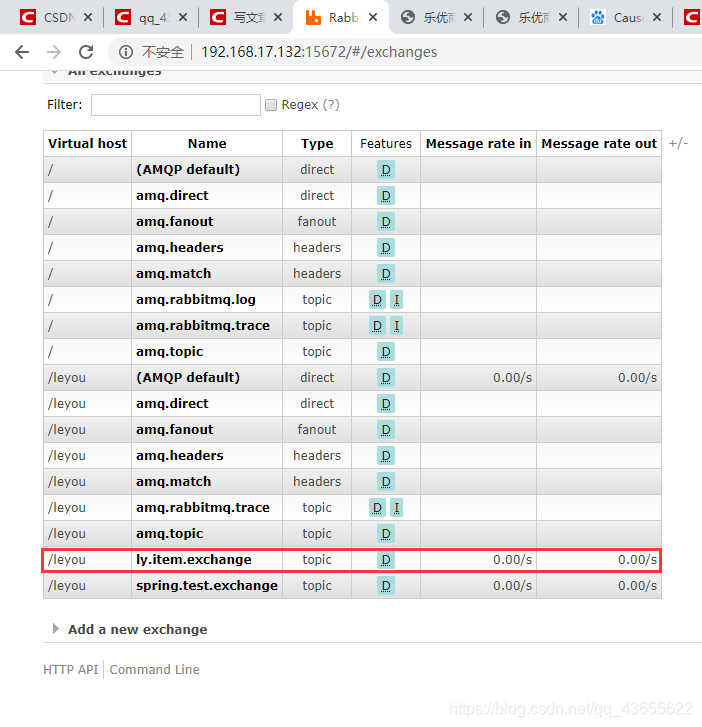Screen dimensions: 702x727
Task: Click durable D badge on amq.rabbitmq.log row
Action: pyautogui.click(x=377, y=300)
